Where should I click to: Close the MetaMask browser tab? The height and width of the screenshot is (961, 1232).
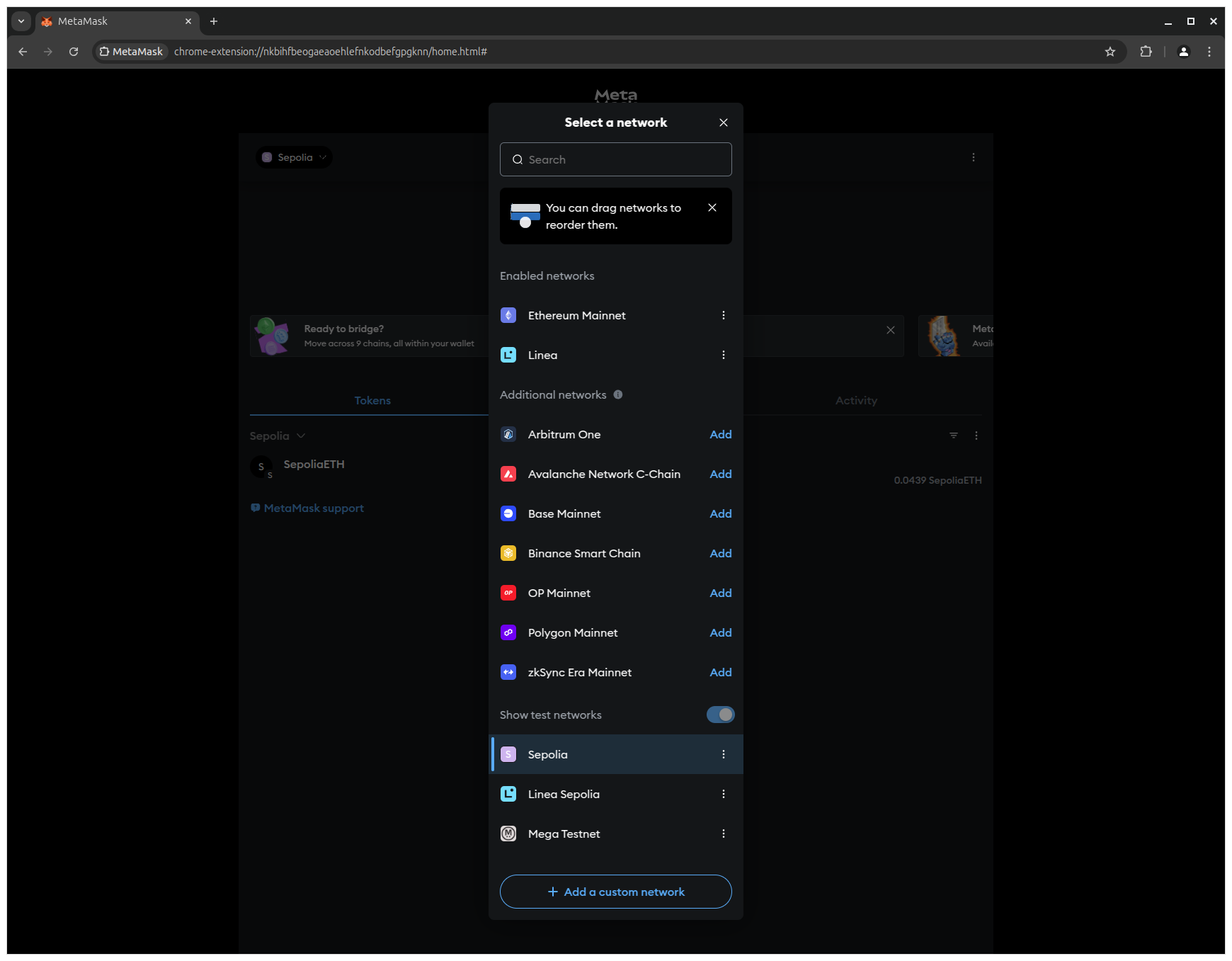188,21
